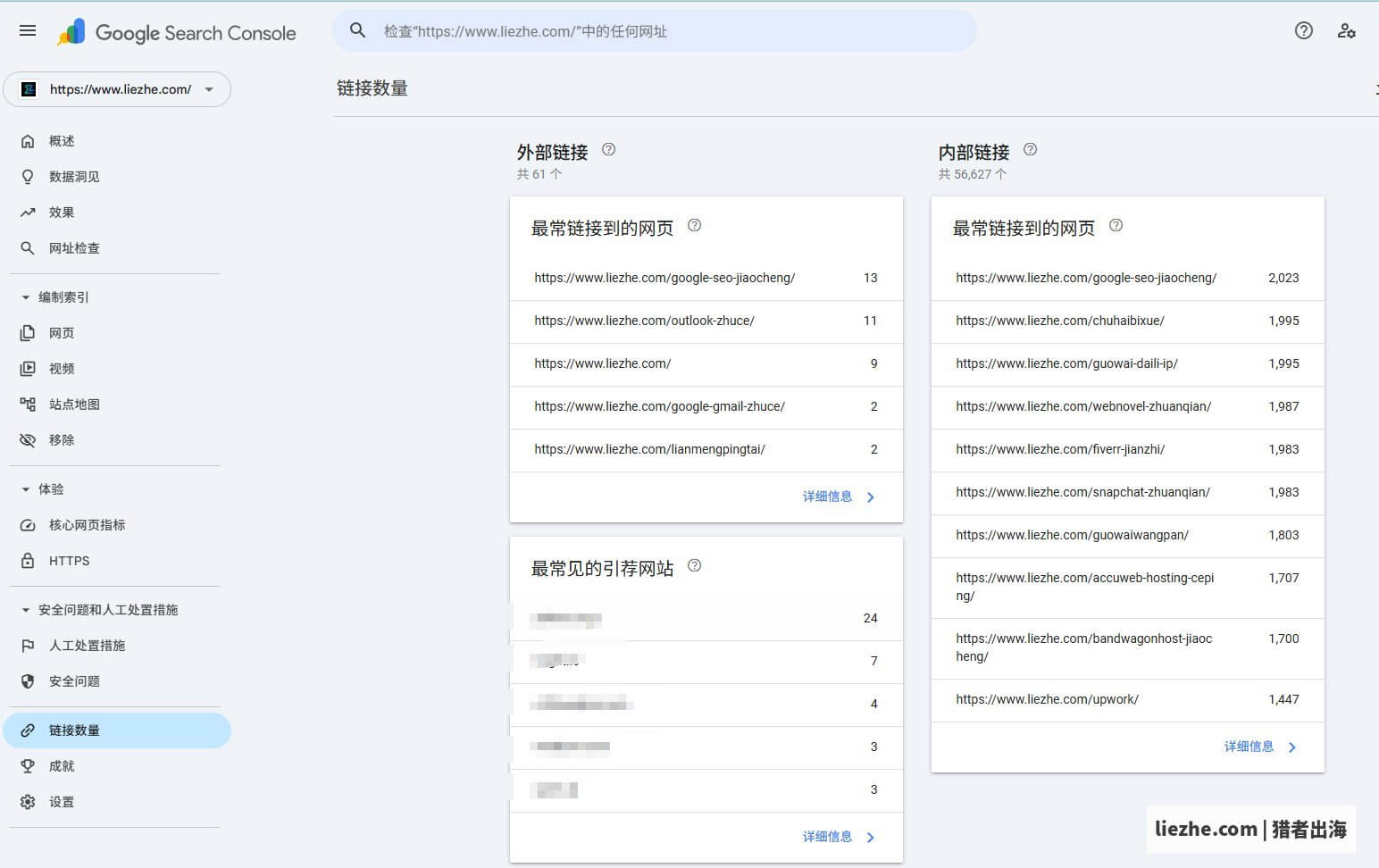Viewport: 1379px width, 868px height.
Task: Click the URL inspection search field
Action: tap(655, 31)
